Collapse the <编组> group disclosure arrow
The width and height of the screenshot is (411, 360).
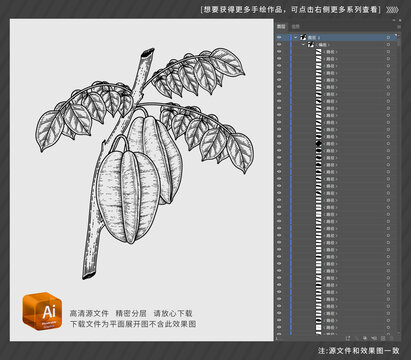pyautogui.click(x=303, y=44)
